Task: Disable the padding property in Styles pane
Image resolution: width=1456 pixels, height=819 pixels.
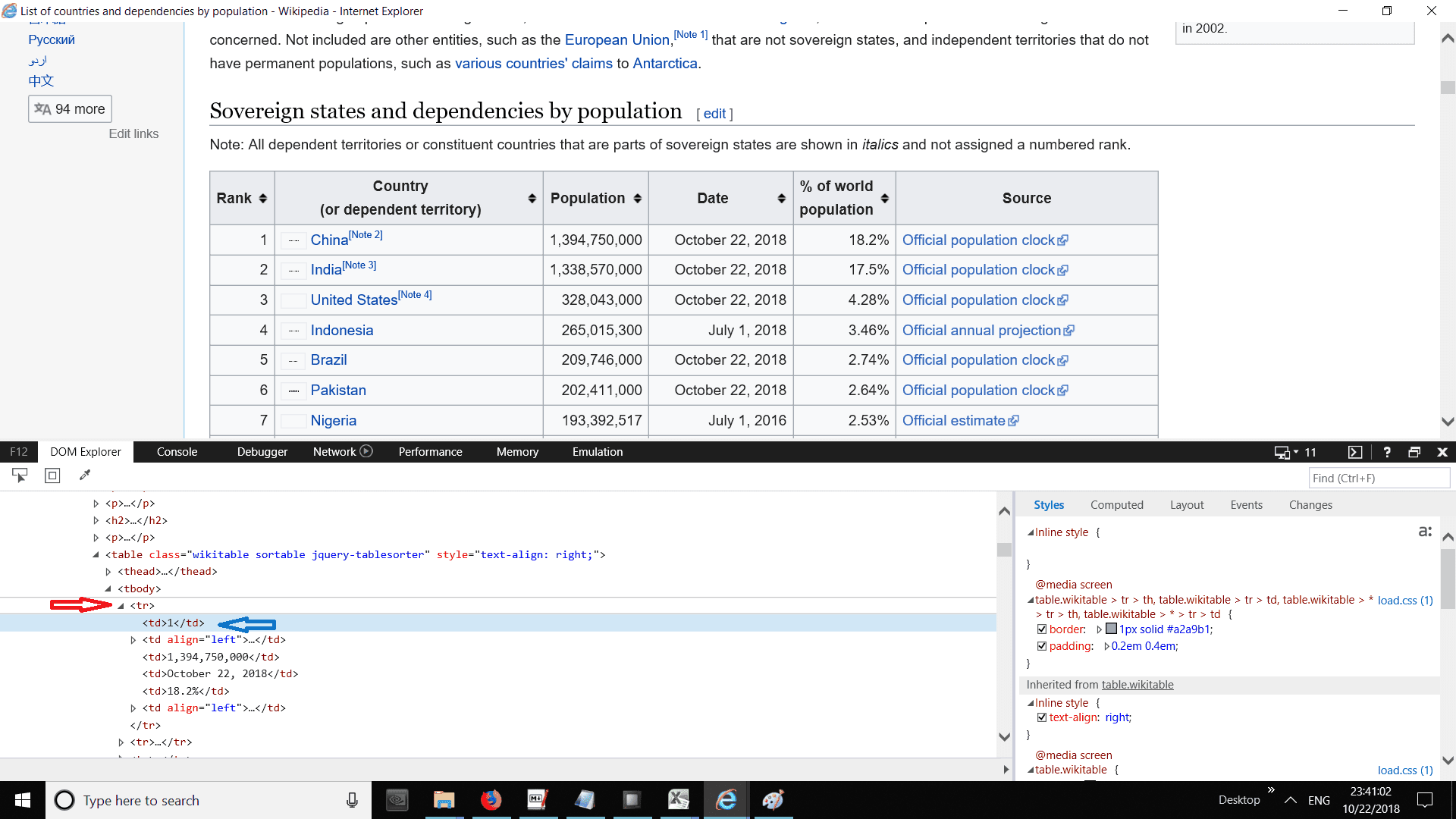Action: click(1043, 646)
